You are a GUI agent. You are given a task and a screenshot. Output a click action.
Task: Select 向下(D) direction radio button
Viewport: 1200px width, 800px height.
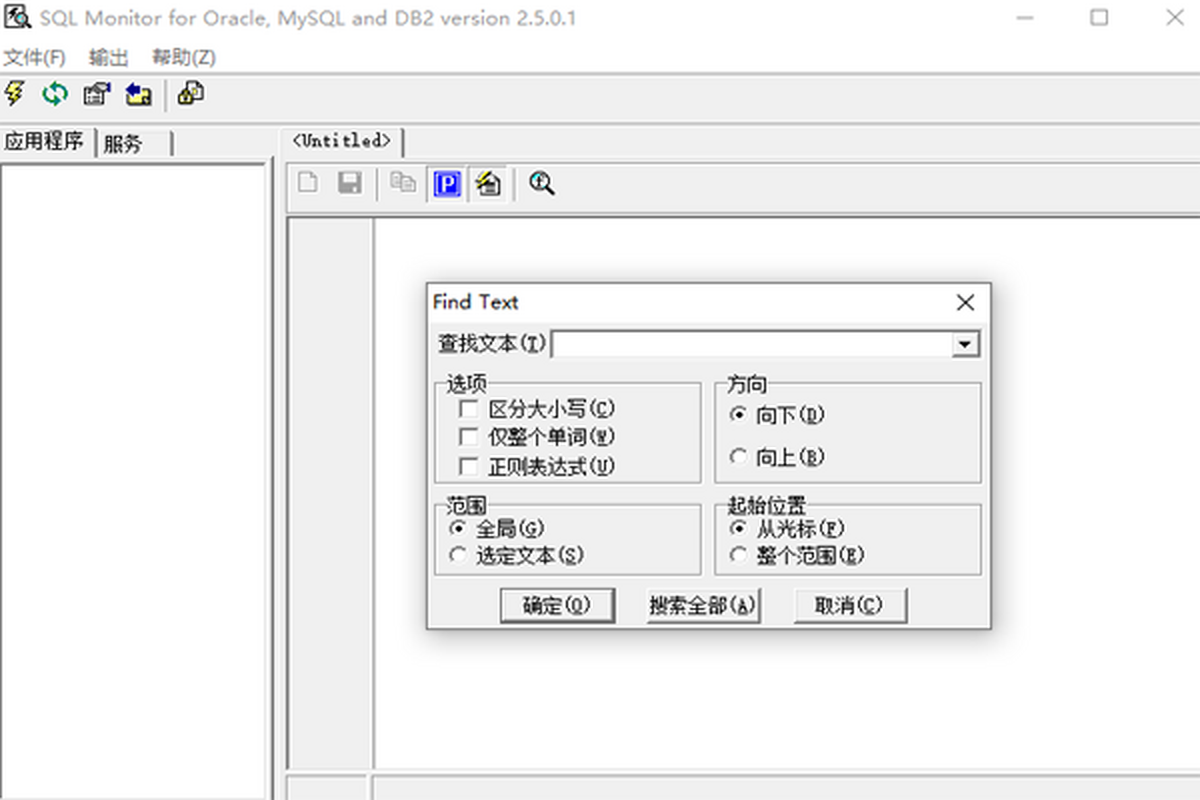739,414
